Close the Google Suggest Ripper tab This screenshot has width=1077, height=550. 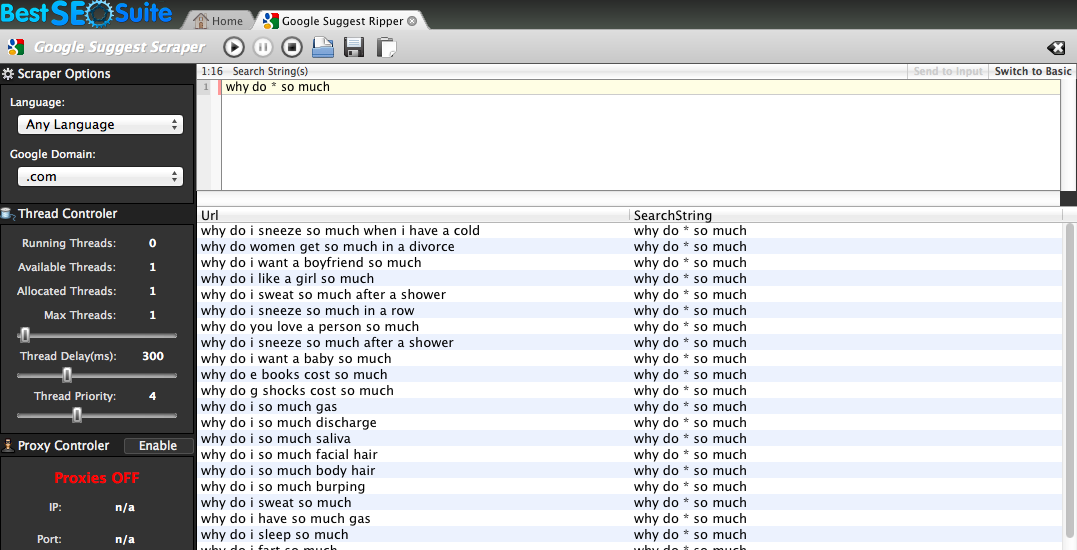412,21
